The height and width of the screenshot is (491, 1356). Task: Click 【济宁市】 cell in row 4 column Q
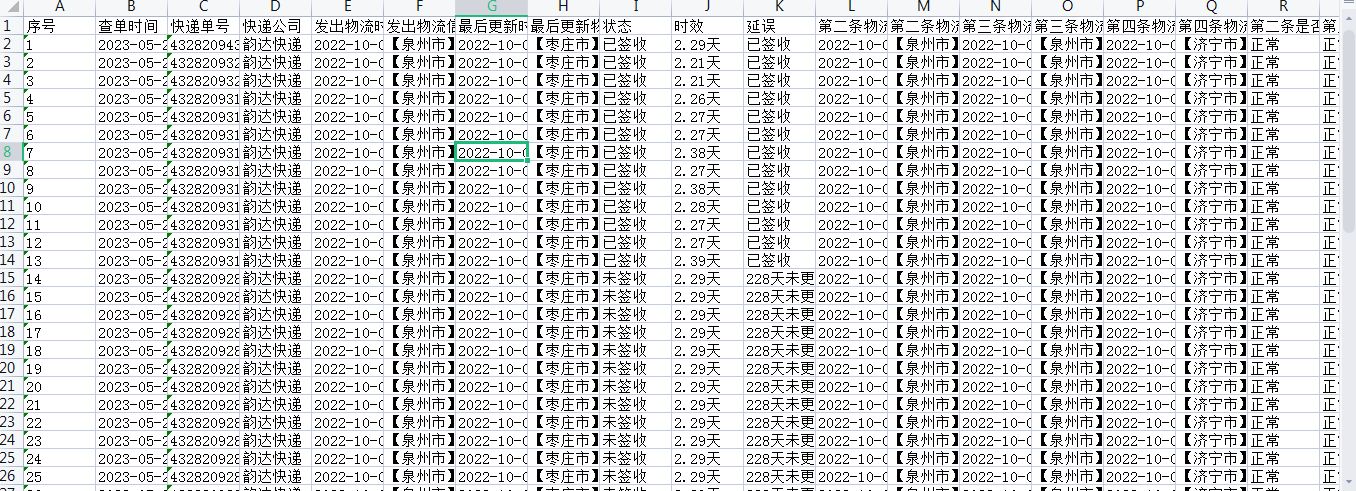[x=1212, y=80]
